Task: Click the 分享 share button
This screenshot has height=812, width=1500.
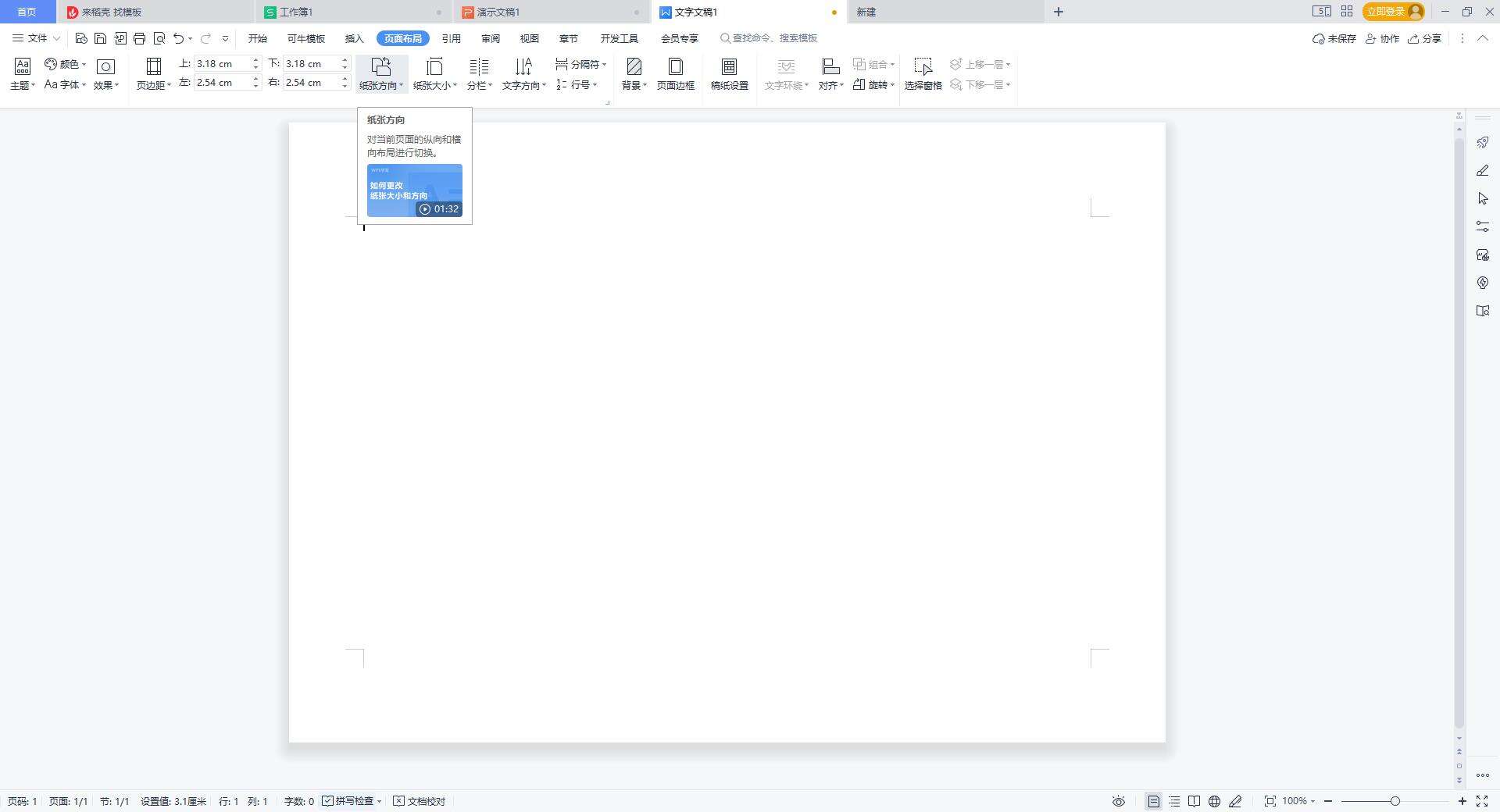Action: pos(1424,38)
